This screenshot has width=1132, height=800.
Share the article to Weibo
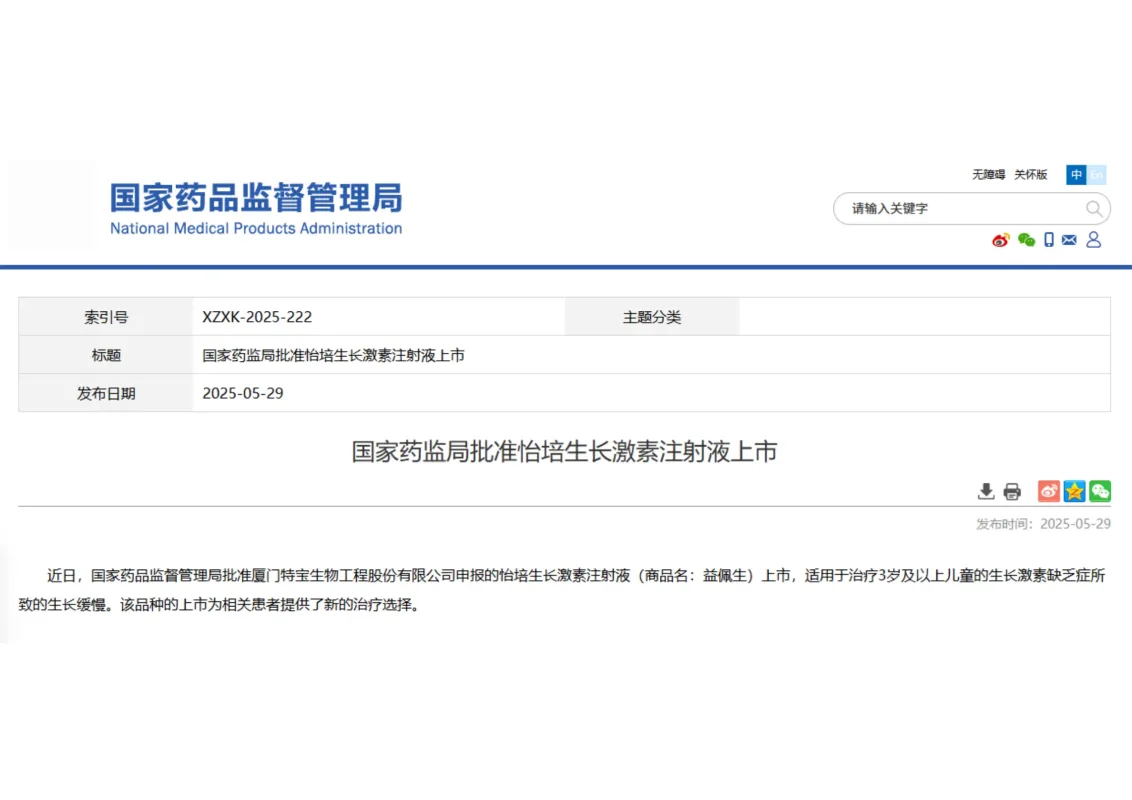point(1048,491)
